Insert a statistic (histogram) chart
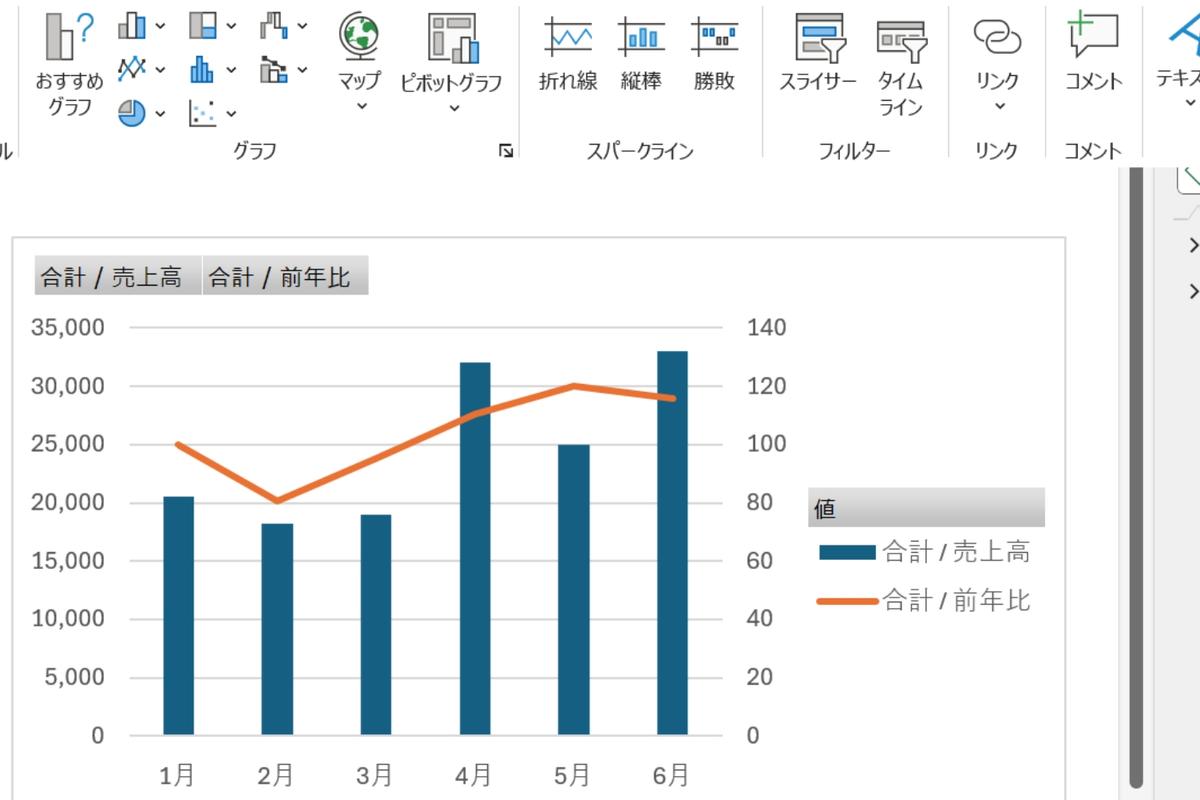 point(202,69)
